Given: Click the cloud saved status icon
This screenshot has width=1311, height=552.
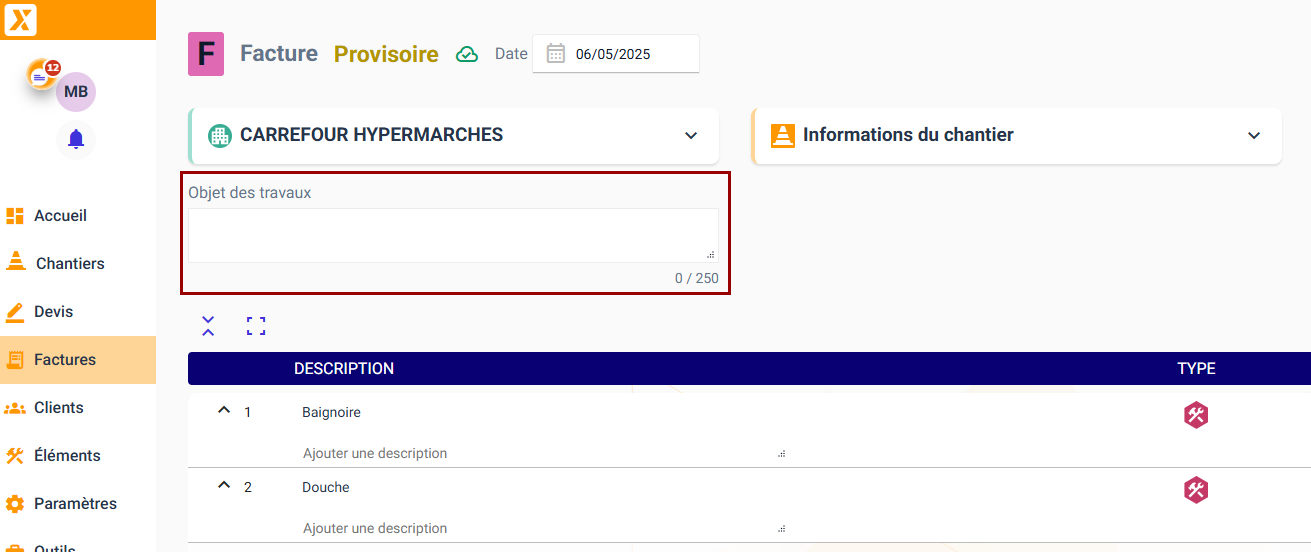Looking at the screenshot, I should tap(467, 55).
